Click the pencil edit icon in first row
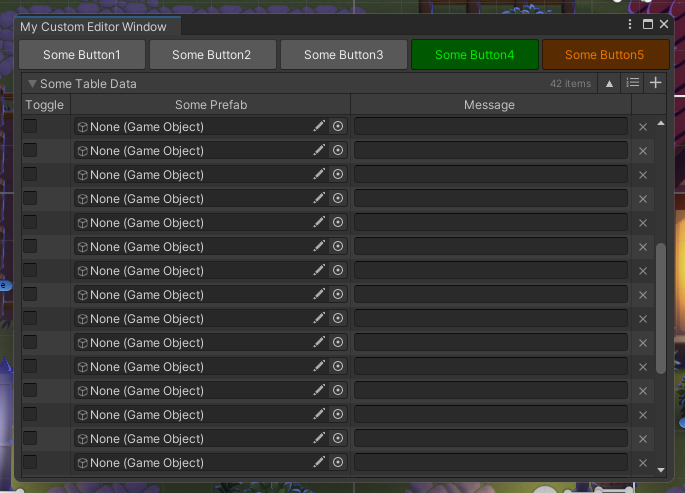685x493 pixels. (319, 126)
